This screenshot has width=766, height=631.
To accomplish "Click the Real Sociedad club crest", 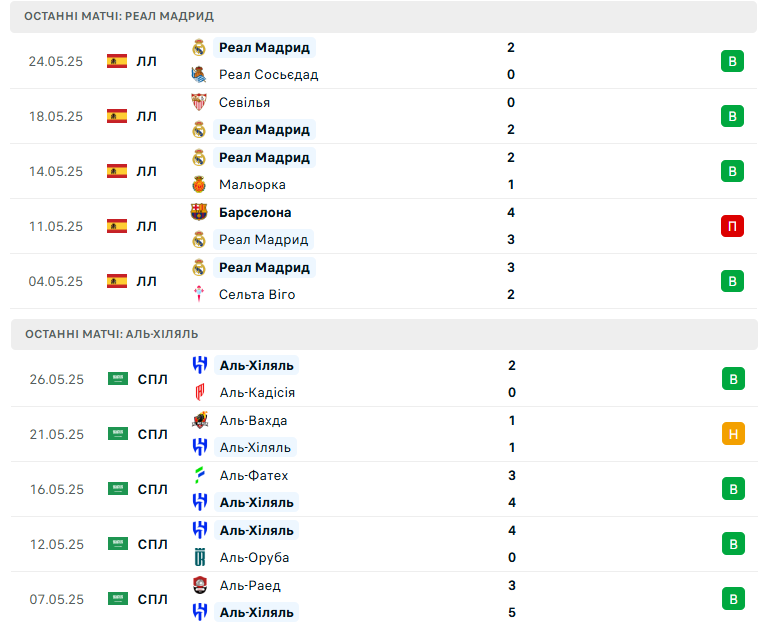I will [x=198, y=74].
